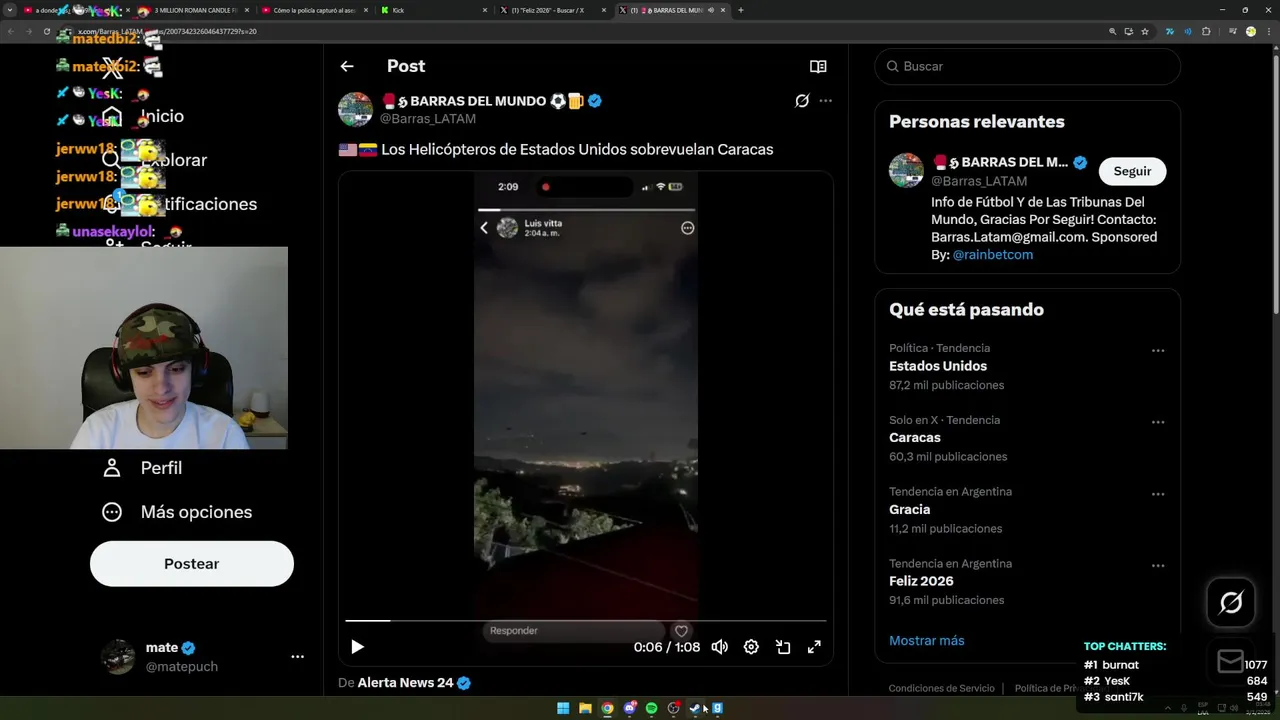1280x720 pixels.
Task: Open the browser zoom magnifier icon
Action: coord(1113,31)
